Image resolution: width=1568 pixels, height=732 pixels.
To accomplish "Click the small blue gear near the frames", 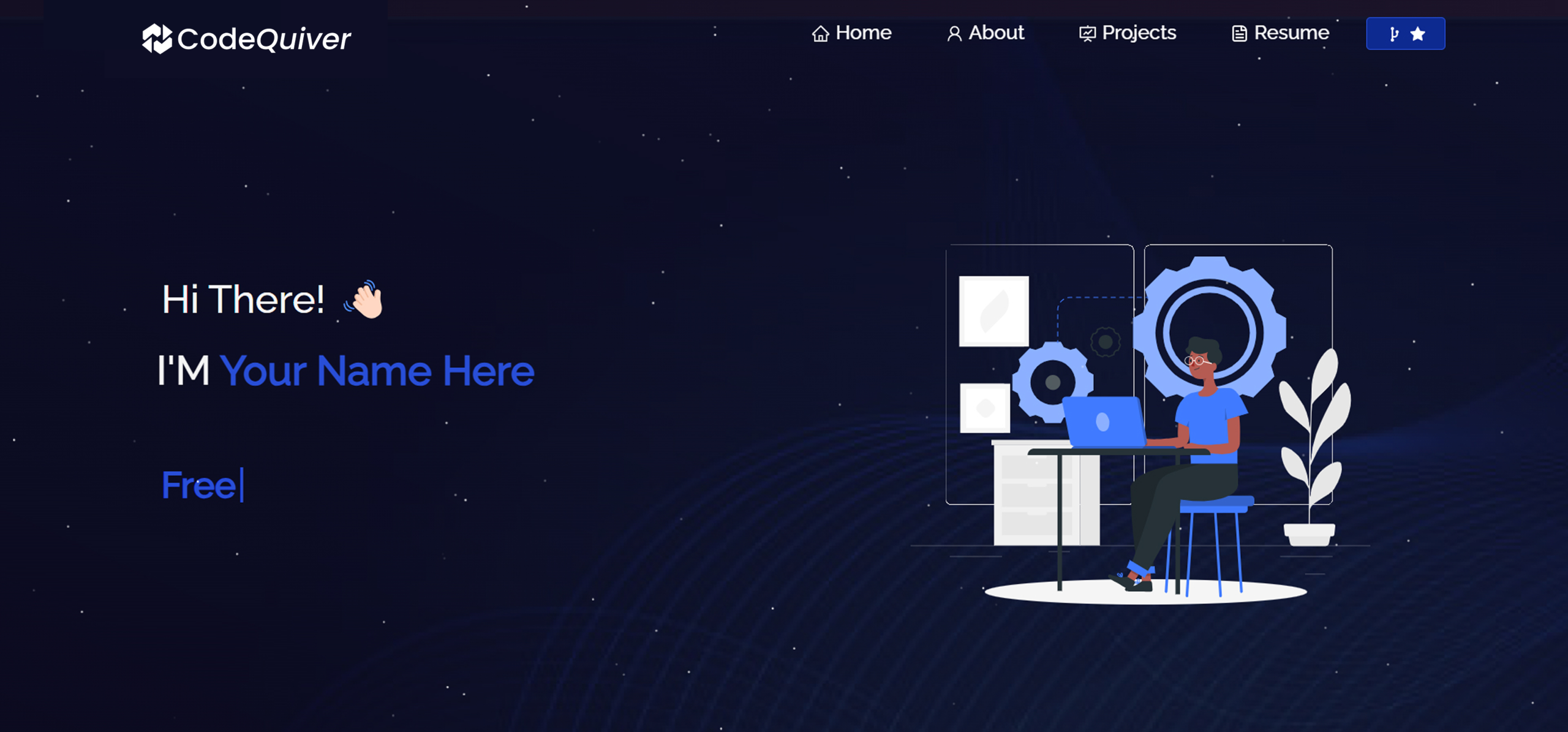I will (x=1052, y=382).
